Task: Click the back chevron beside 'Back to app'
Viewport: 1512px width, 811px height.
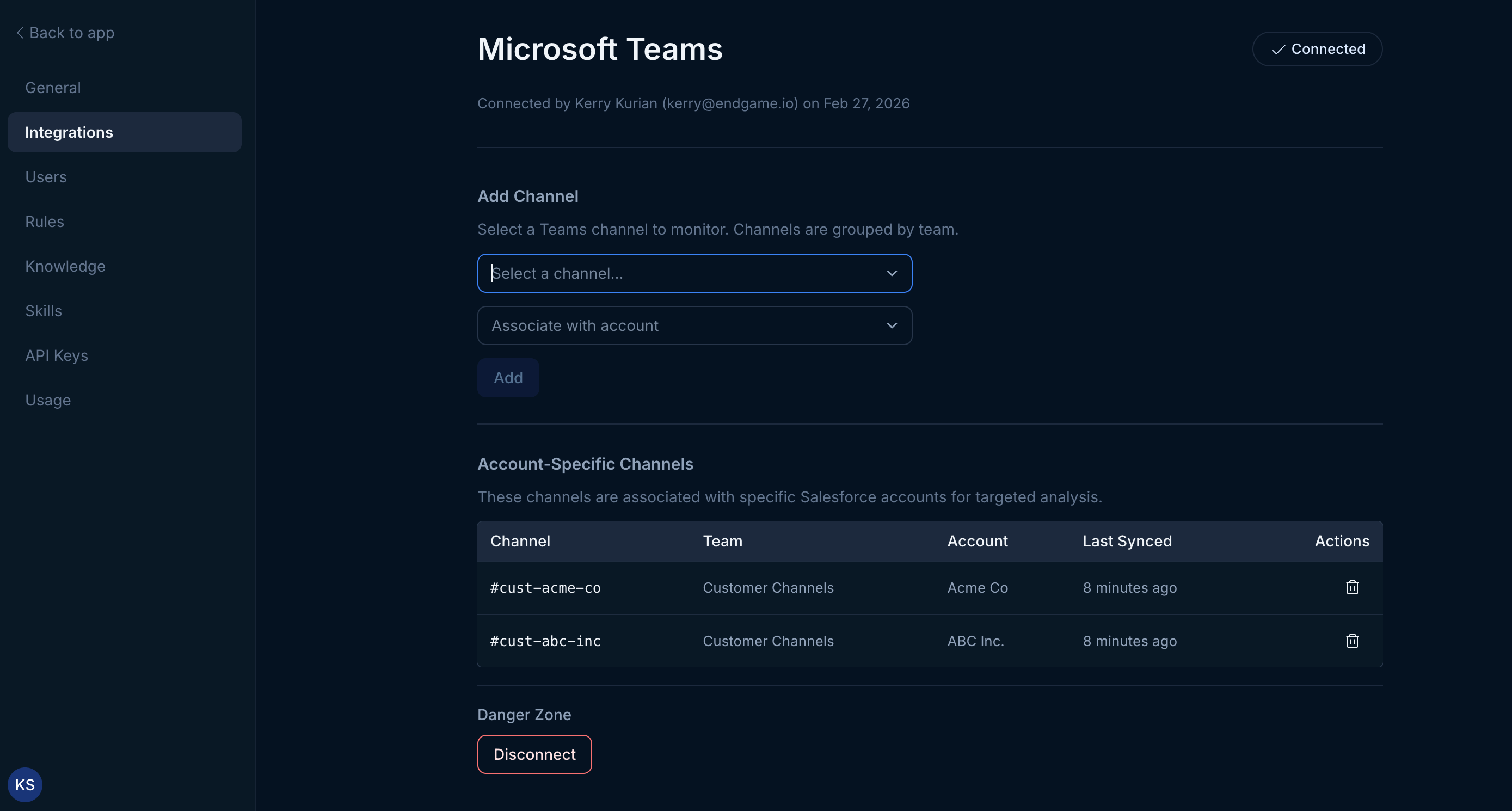Action: click(x=20, y=32)
